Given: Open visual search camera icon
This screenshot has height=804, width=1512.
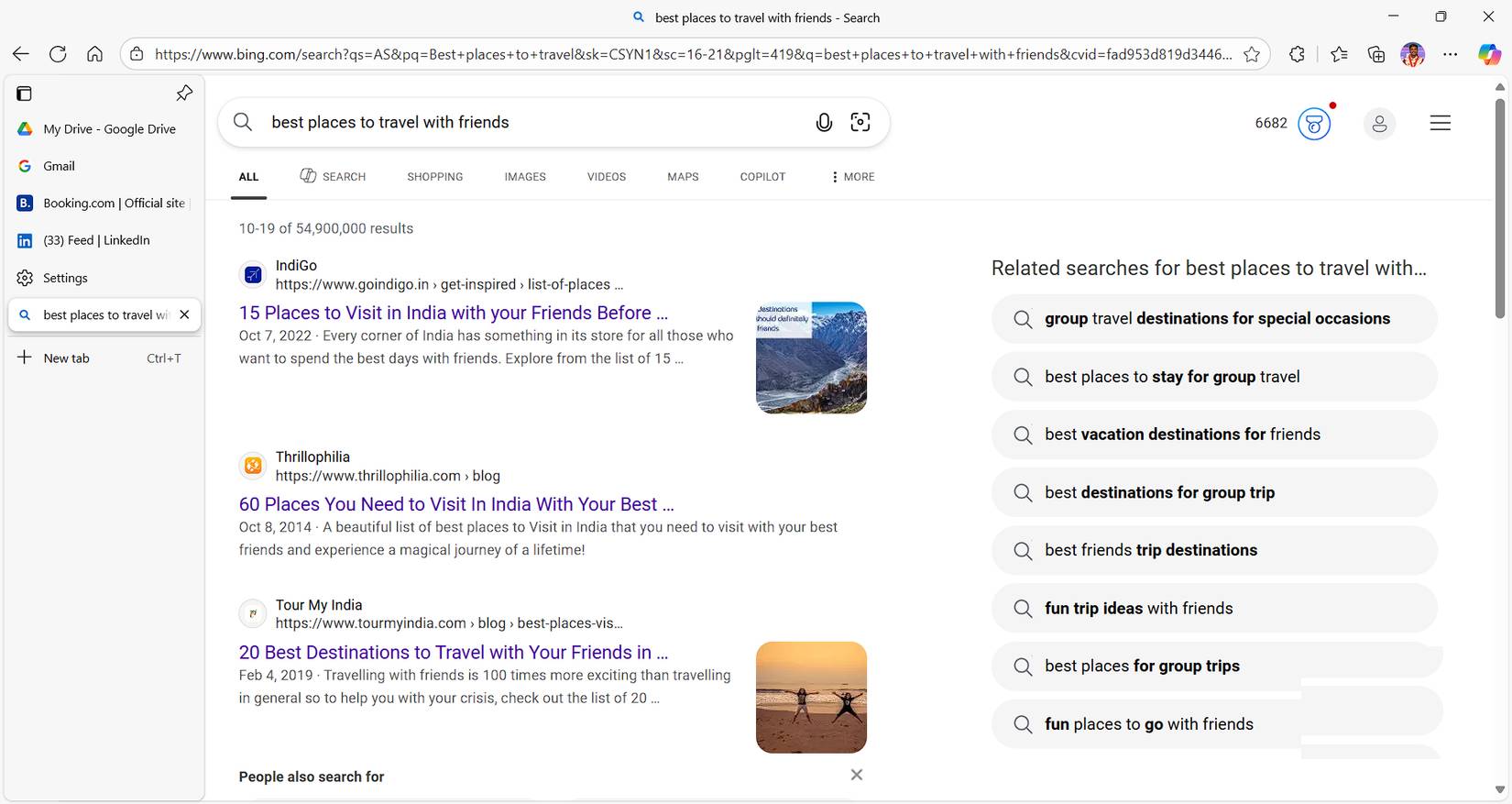Looking at the screenshot, I should (x=860, y=123).
